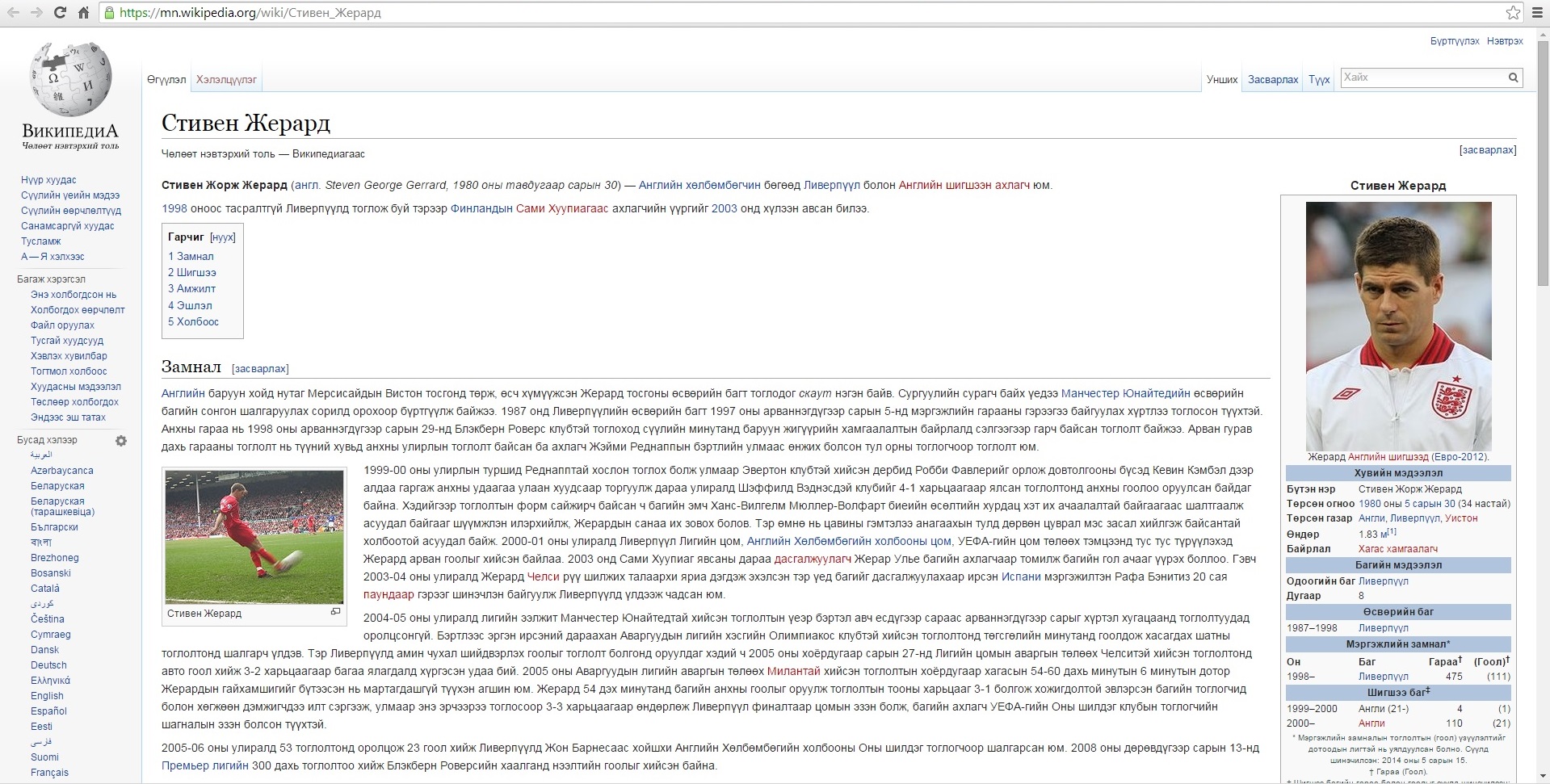Click Англи (21-) team link

pos(1384,709)
